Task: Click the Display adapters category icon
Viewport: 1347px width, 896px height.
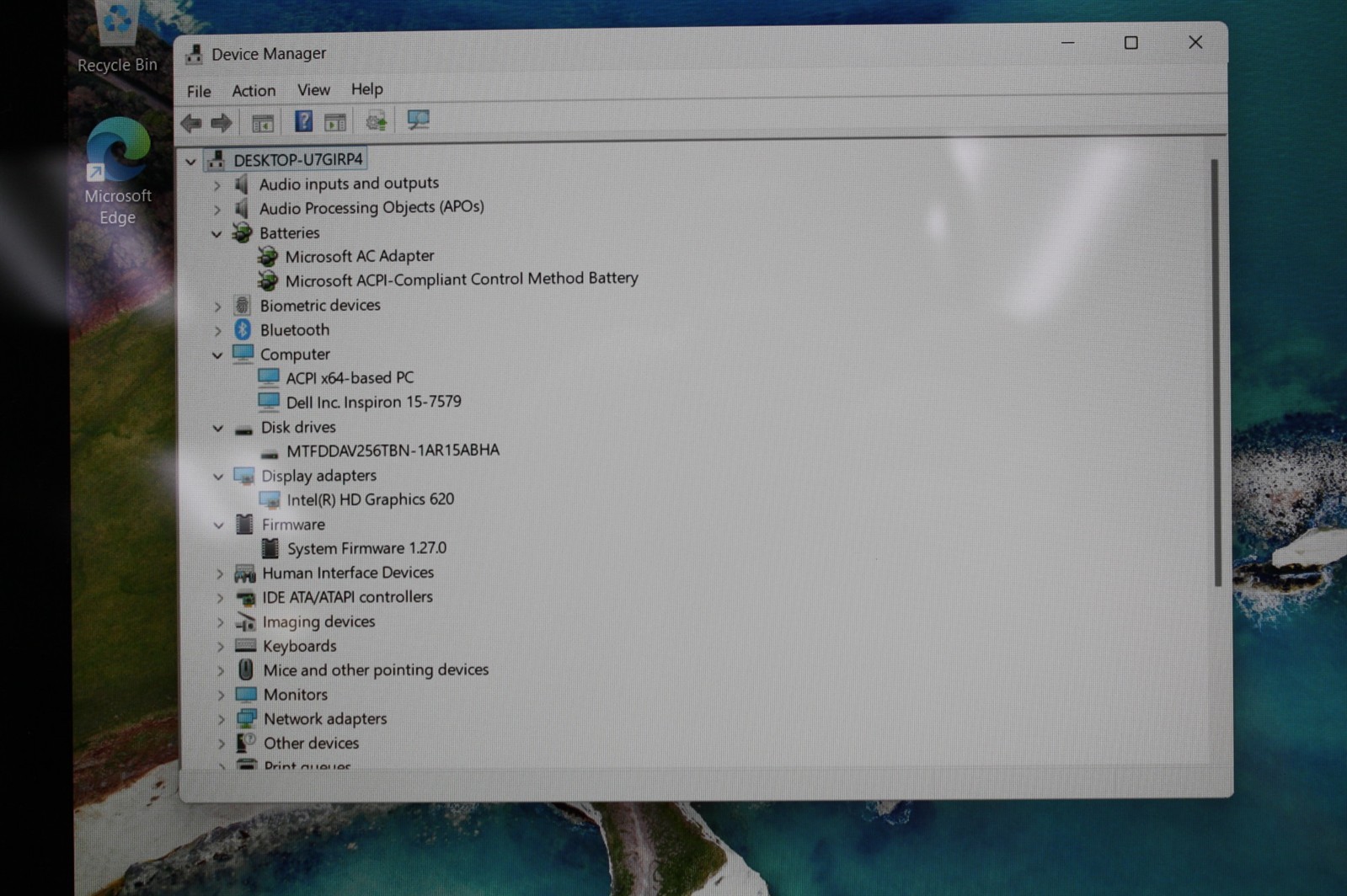Action: click(243, 476)
